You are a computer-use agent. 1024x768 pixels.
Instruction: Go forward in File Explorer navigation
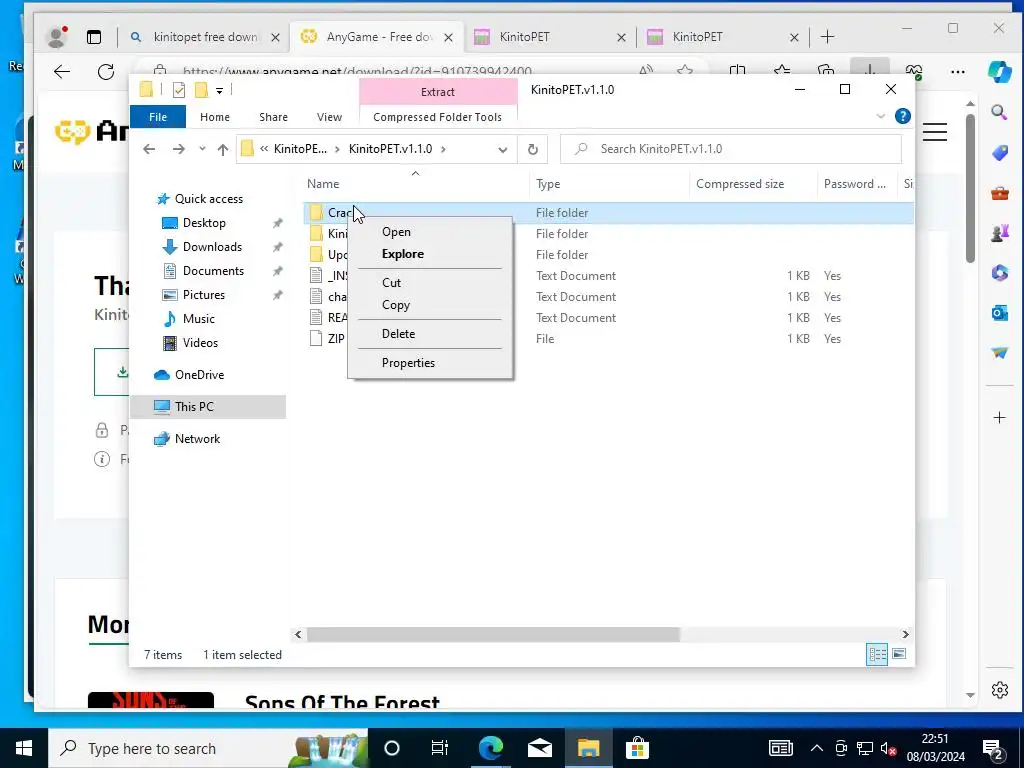click(x=178, y=150)
